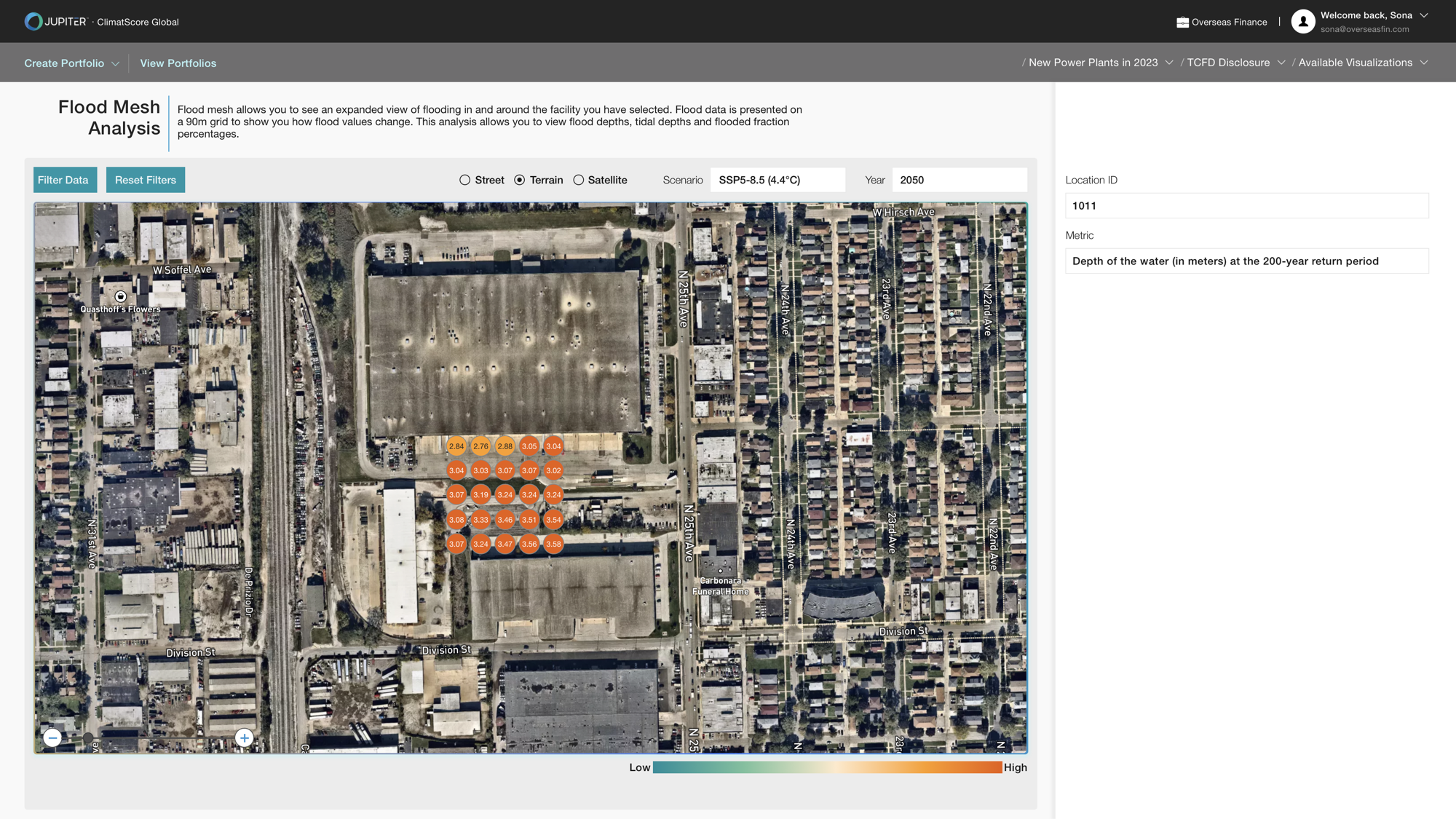Click the Jupiter logo in header
Image resolution: width=1456 pixels, height=819 pixels.
[x=55, y=22]
